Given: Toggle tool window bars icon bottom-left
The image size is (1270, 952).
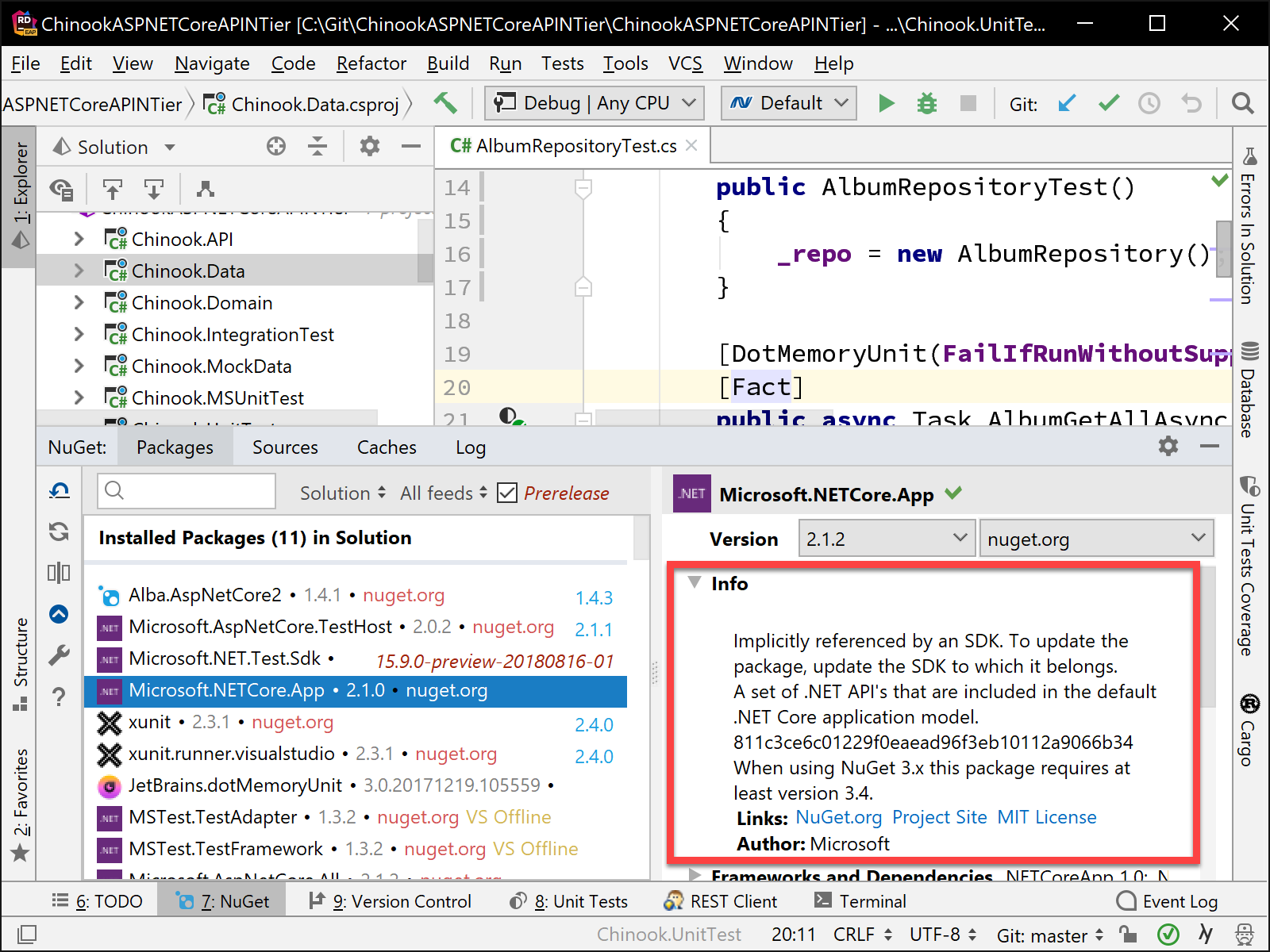Looking at the screenshot, I should coord(27,935).
